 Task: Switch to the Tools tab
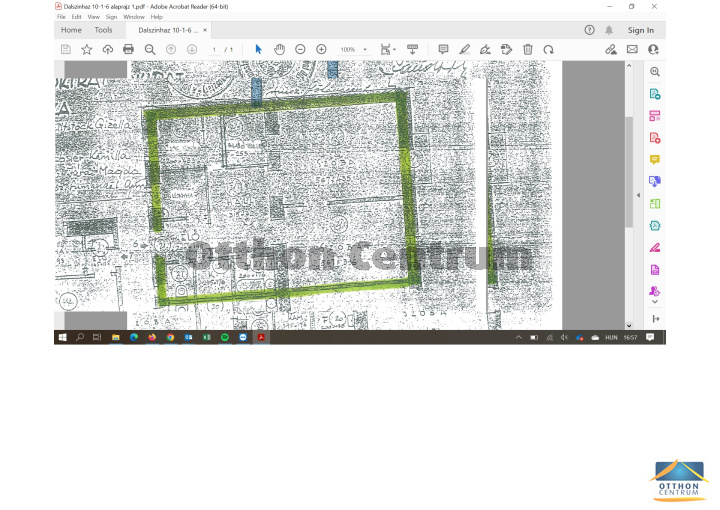[103, 30]
